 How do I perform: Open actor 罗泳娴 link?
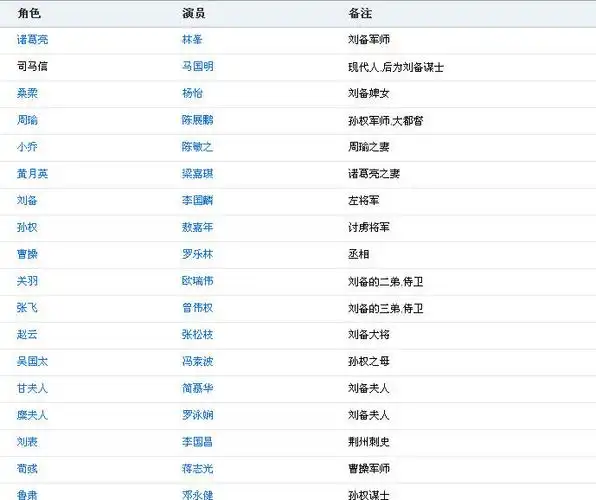[198, 415]
